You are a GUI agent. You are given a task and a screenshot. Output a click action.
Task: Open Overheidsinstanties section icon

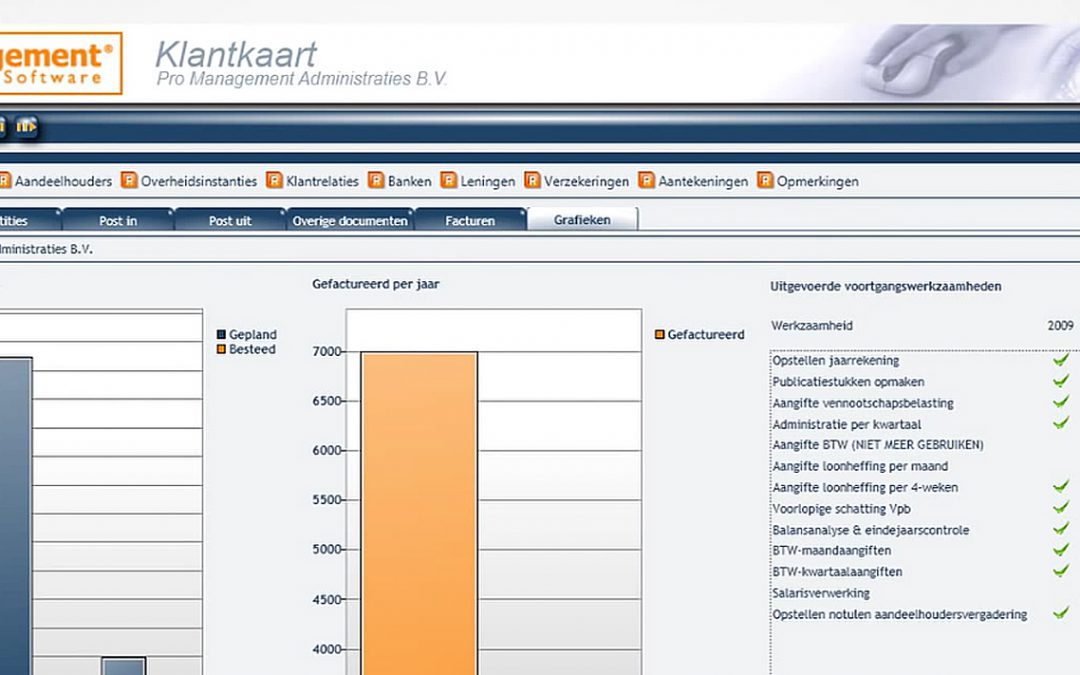129,180
